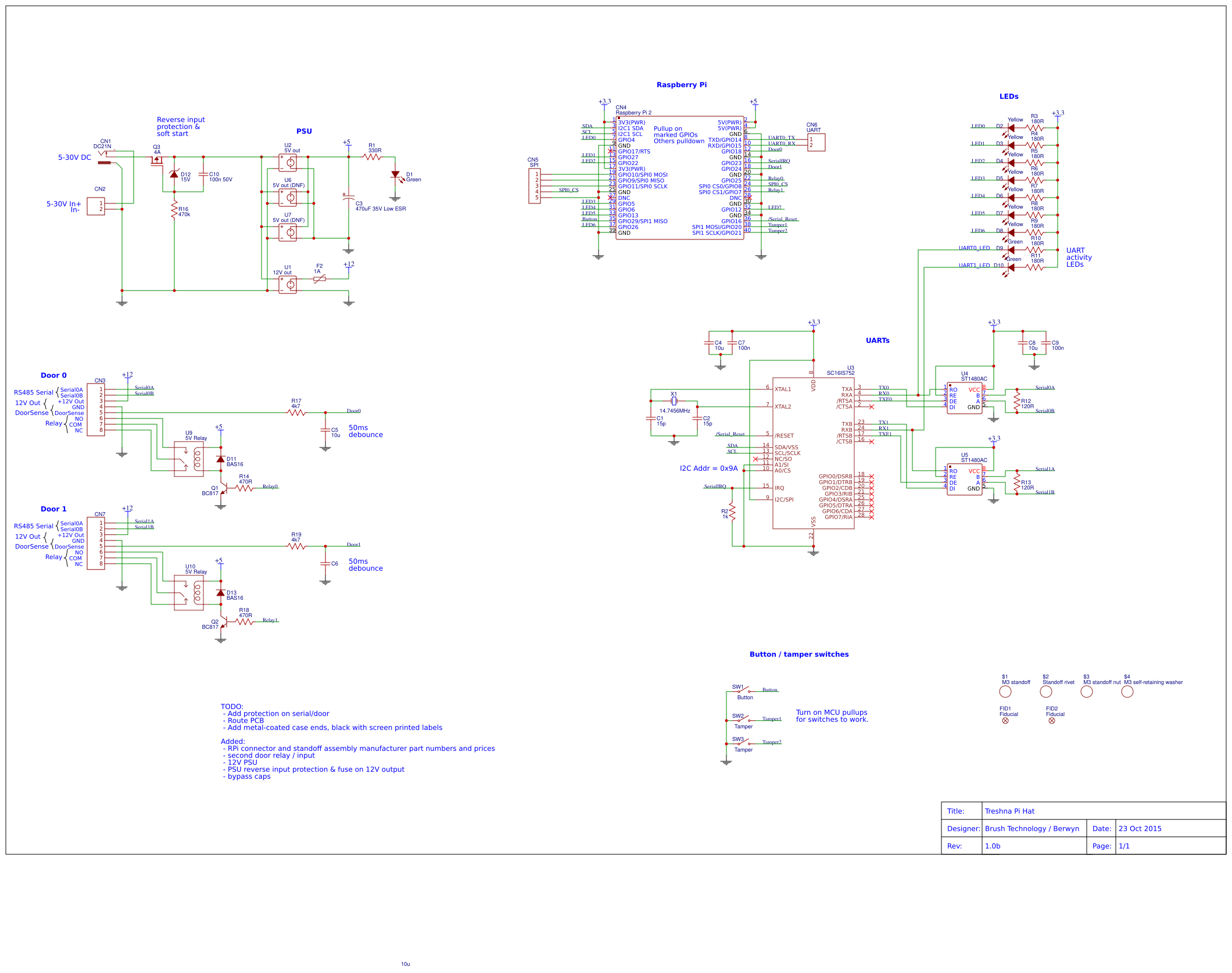Click the 'Treshna Pi Hat' title field
This screenshot has height=973, width=1232.
point(1009,811)
